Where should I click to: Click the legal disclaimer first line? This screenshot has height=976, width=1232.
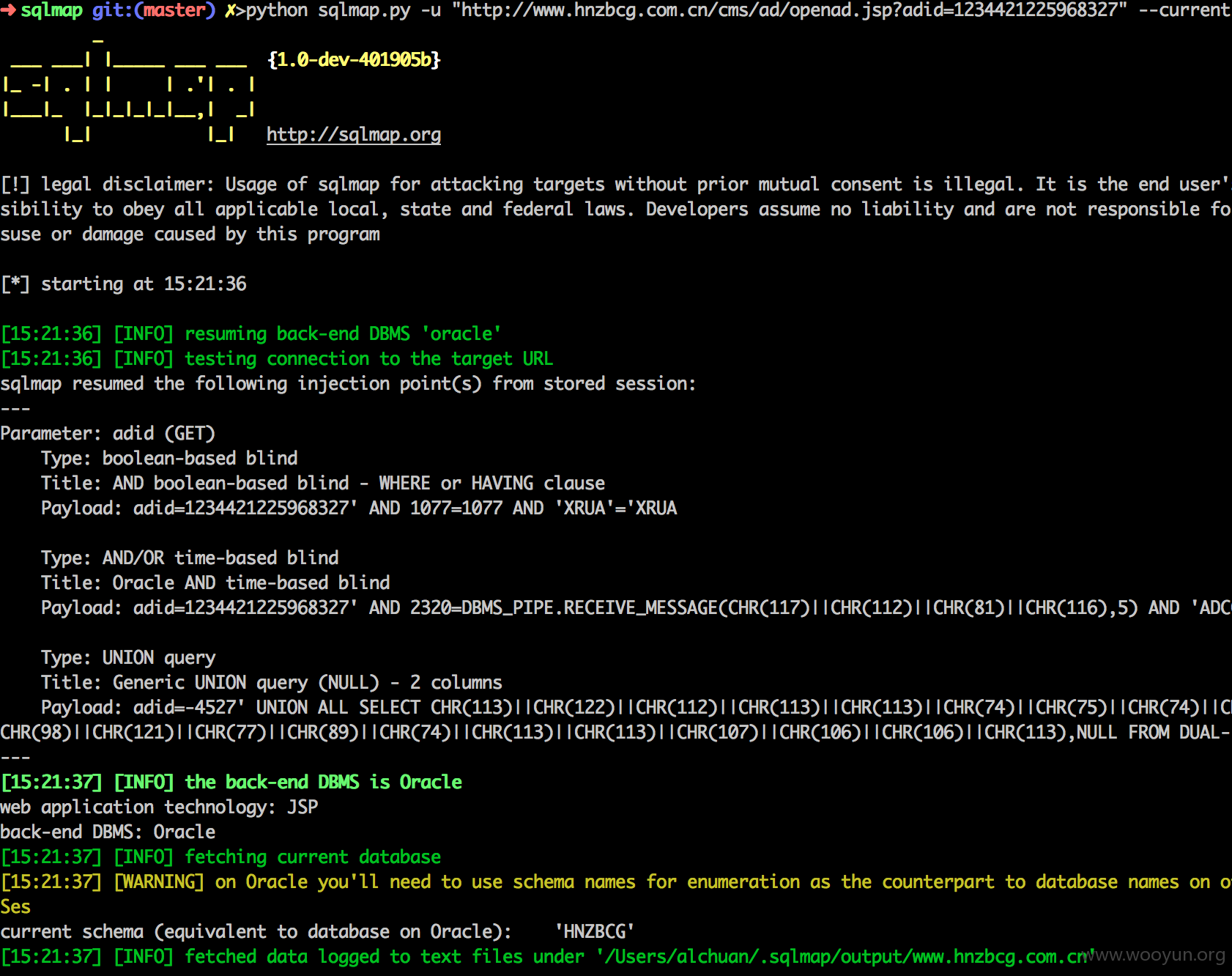616,184
